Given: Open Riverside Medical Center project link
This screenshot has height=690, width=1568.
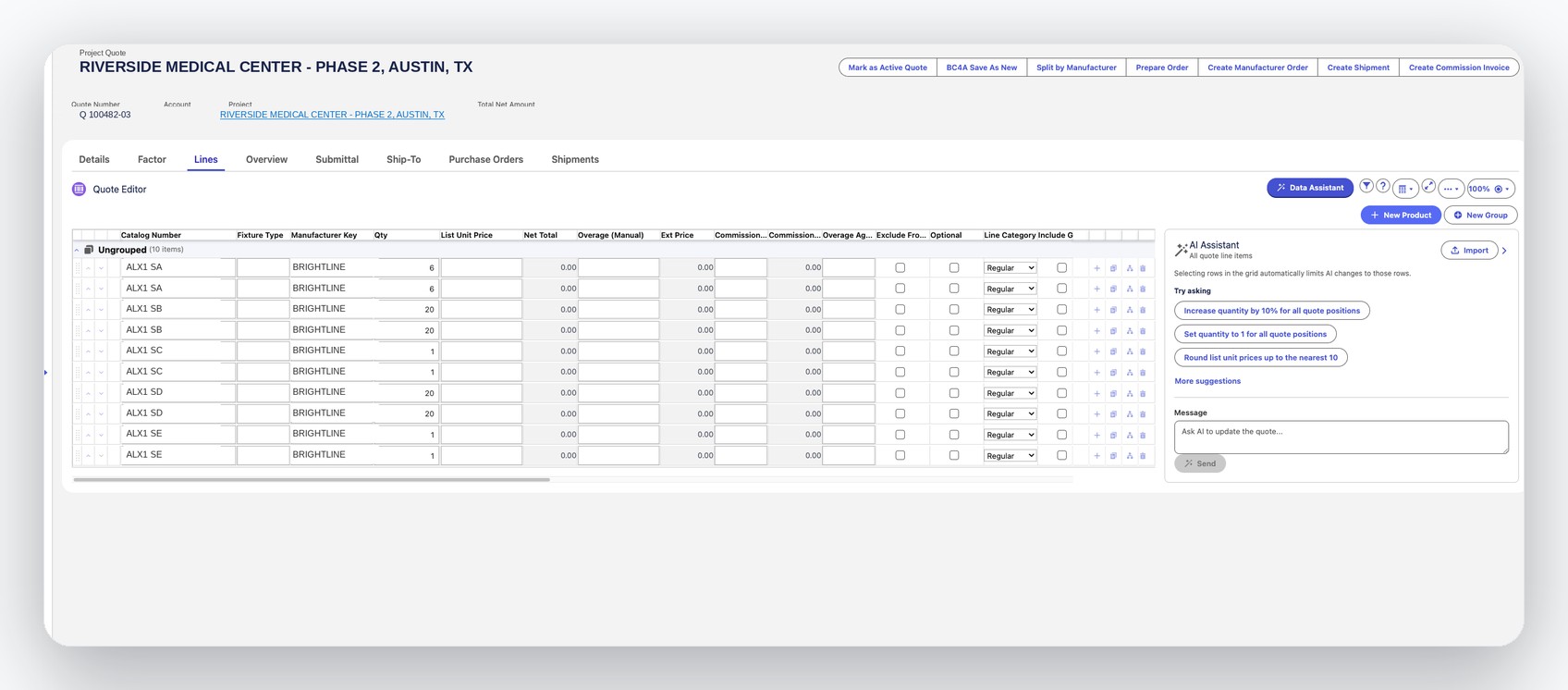Looking at the screenshot, I should tap(332, 115).
